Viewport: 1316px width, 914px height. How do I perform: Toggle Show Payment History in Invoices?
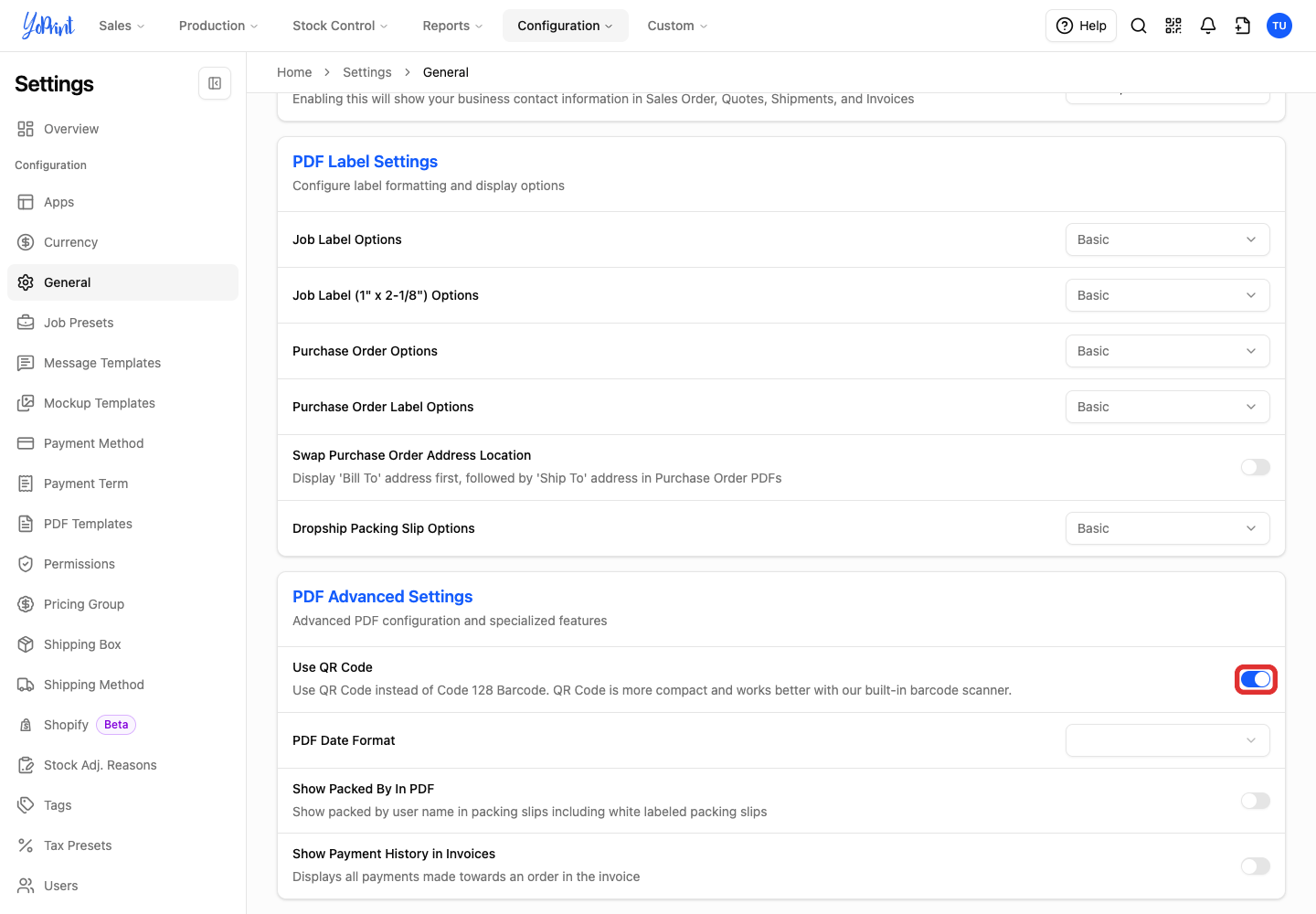coord(1256,866)
